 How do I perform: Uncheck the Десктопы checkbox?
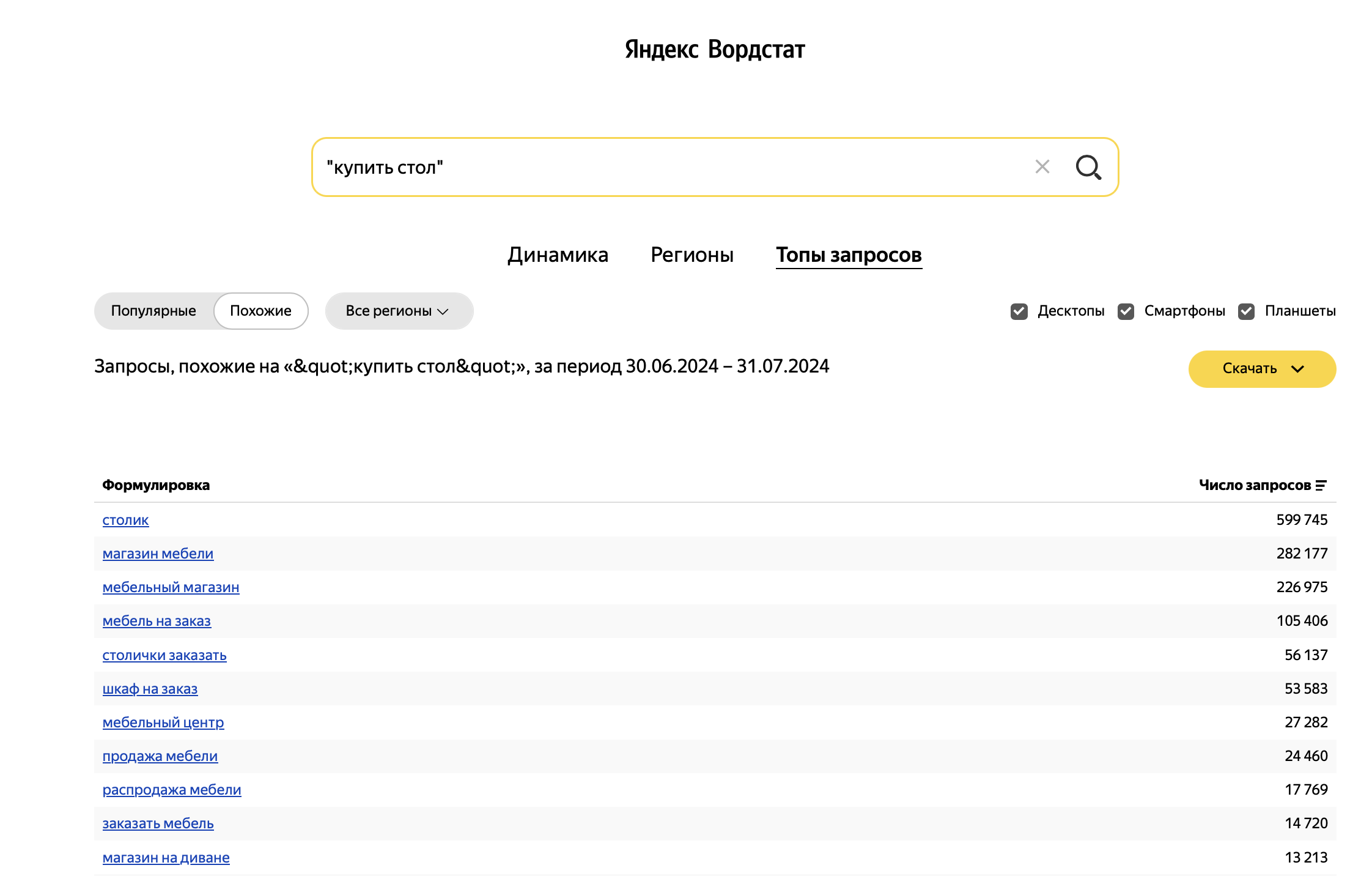(1019, 311)
